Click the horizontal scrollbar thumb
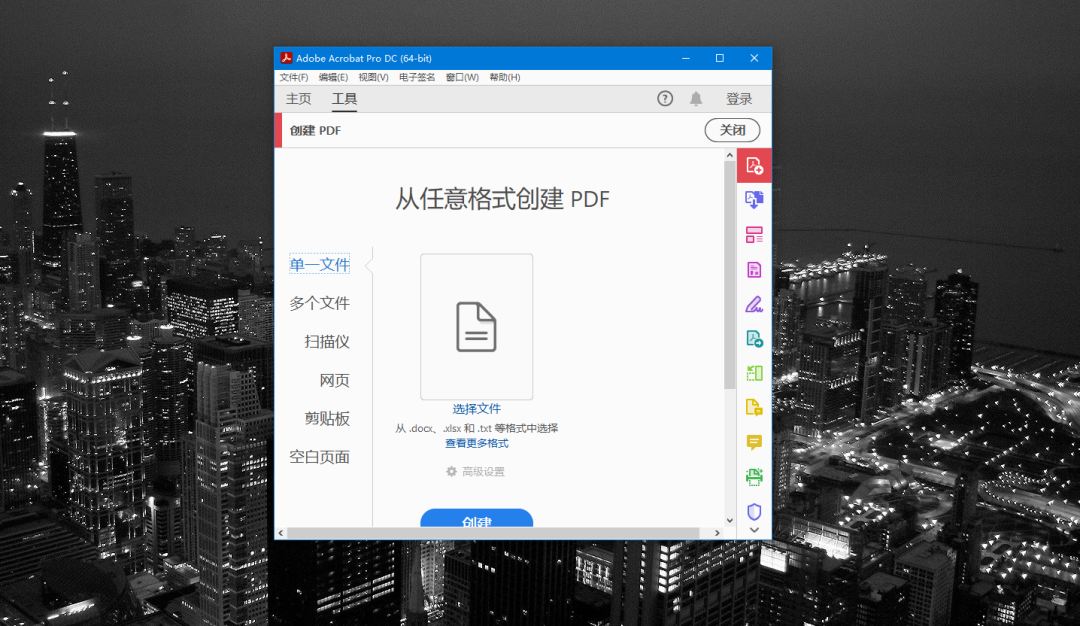The height and width of the screenshot is (626, 1080). [493, 533]
